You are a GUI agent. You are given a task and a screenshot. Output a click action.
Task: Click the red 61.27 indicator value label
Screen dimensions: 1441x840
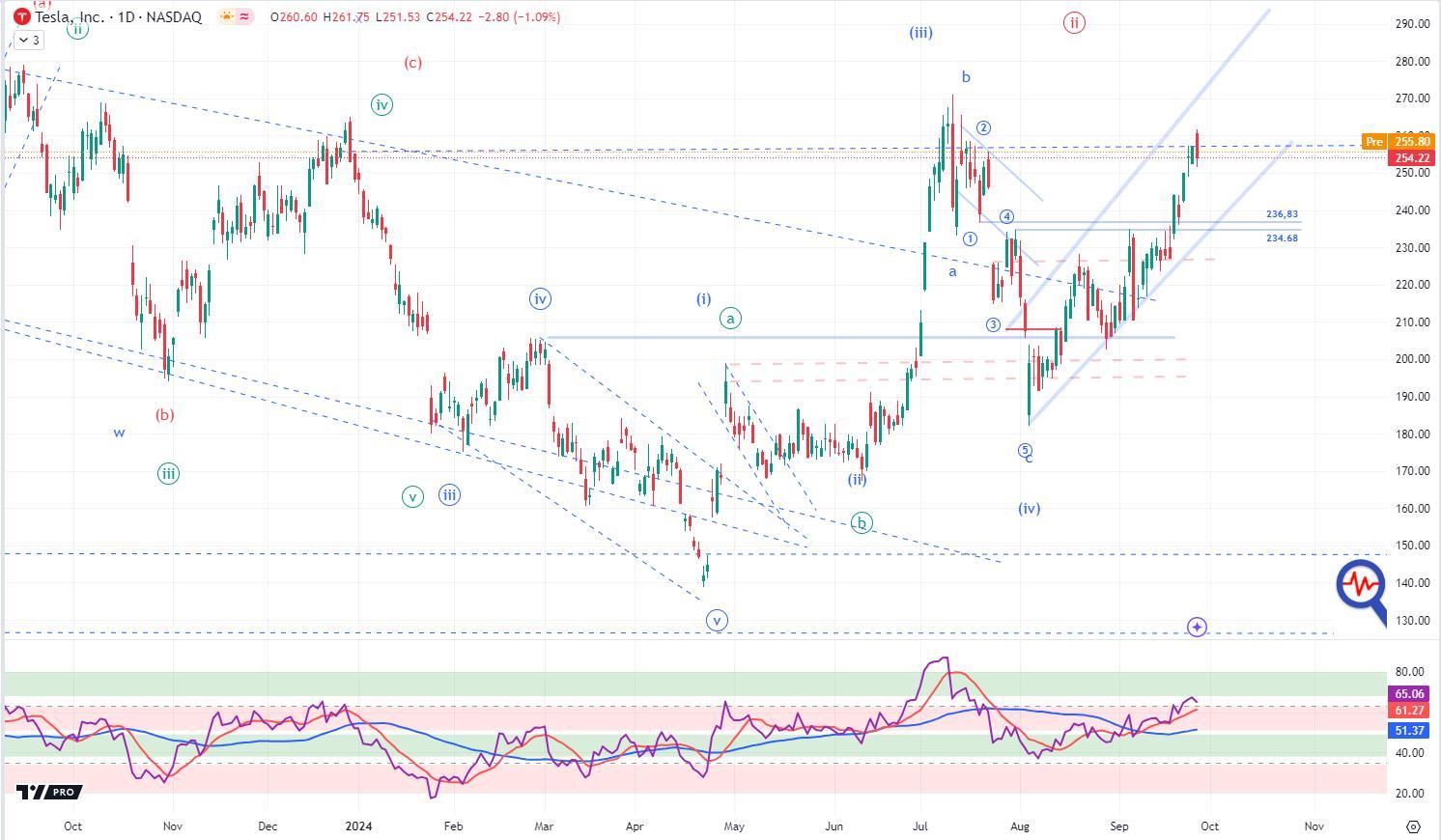point(1411,711)
